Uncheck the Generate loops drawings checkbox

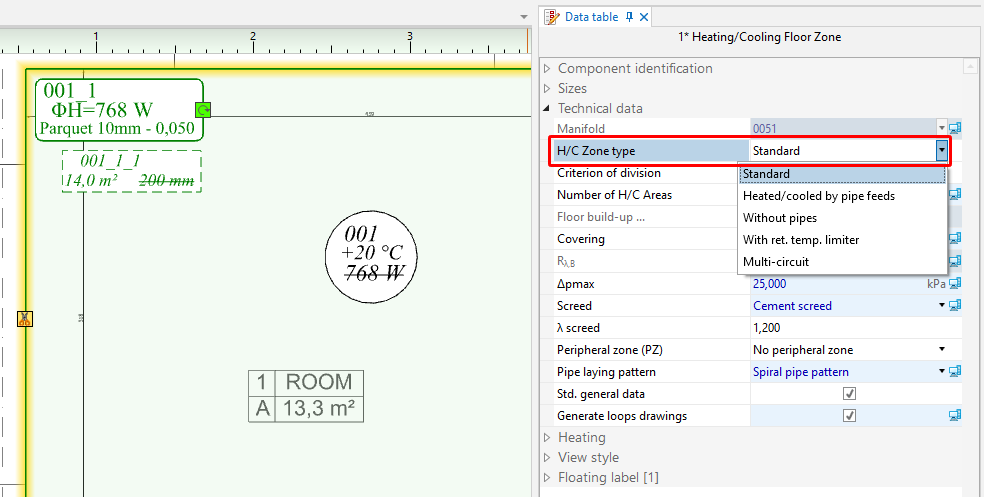849,416
